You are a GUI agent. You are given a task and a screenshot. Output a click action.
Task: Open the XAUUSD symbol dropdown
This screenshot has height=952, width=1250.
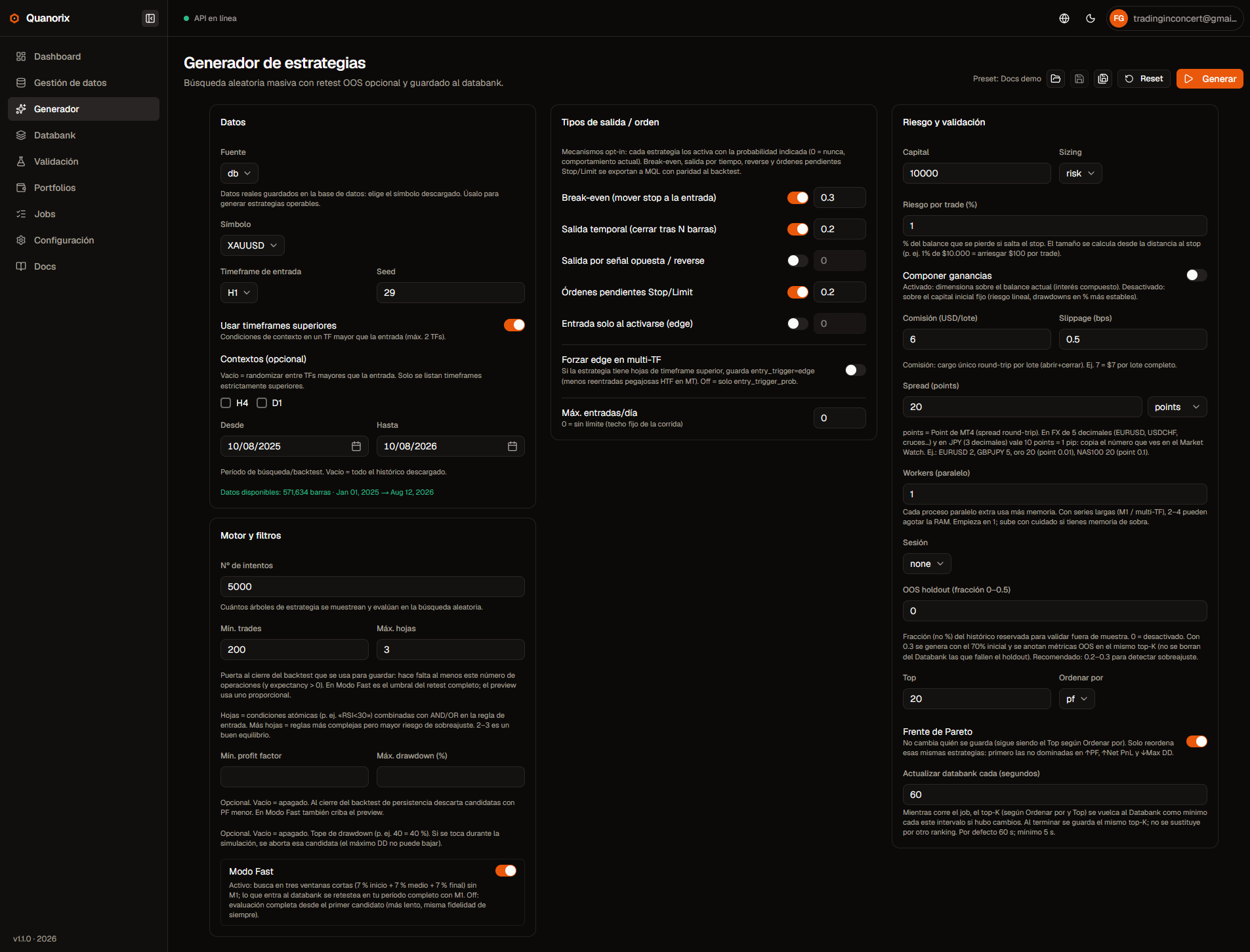253,245
